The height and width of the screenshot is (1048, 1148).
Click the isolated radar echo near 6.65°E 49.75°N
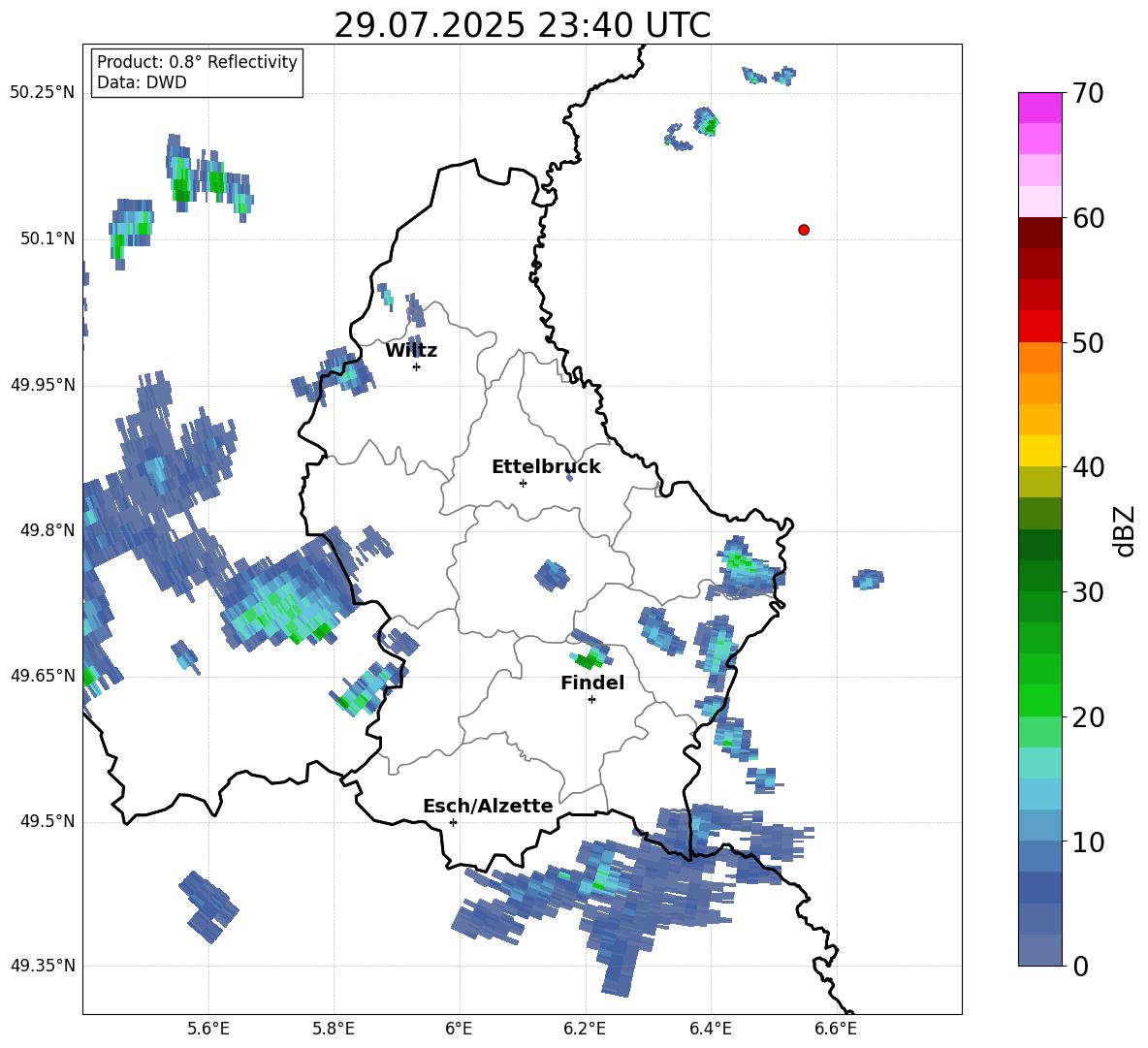869,580
